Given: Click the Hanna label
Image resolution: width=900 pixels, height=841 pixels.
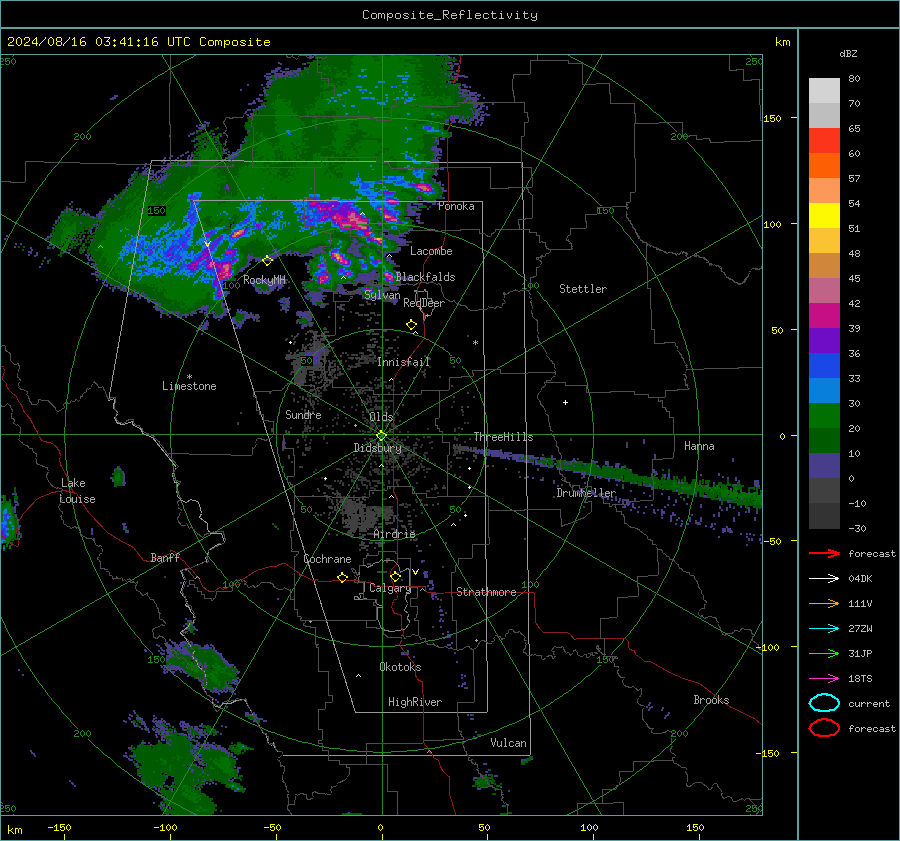Looking at the screenshot, I should coord(699,446).
